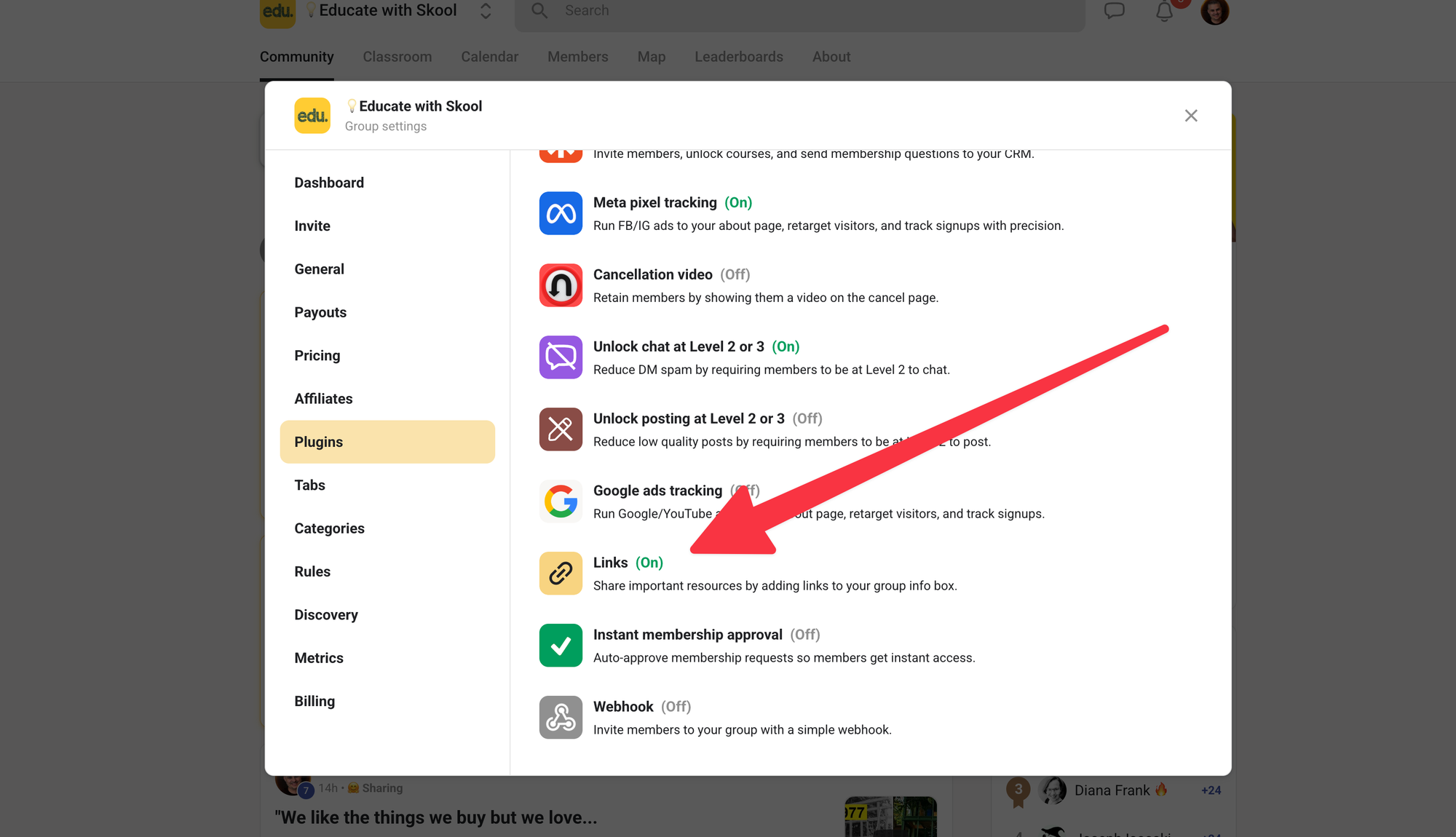The height and width of the screenshot is (837, 1456).
Task: Close the Group settings dialog
Action: click(1191, 116)
